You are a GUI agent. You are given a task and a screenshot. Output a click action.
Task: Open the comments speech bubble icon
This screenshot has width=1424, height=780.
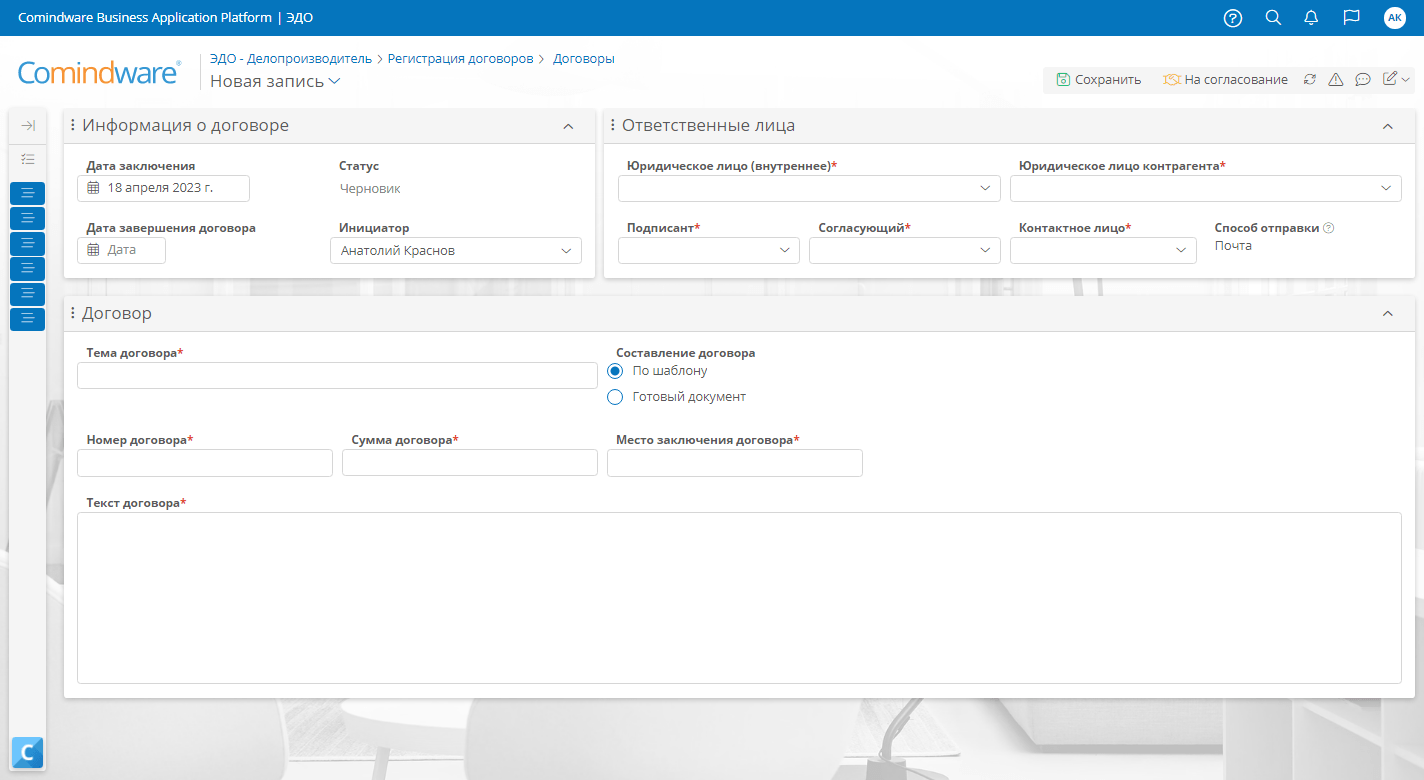1362,80
